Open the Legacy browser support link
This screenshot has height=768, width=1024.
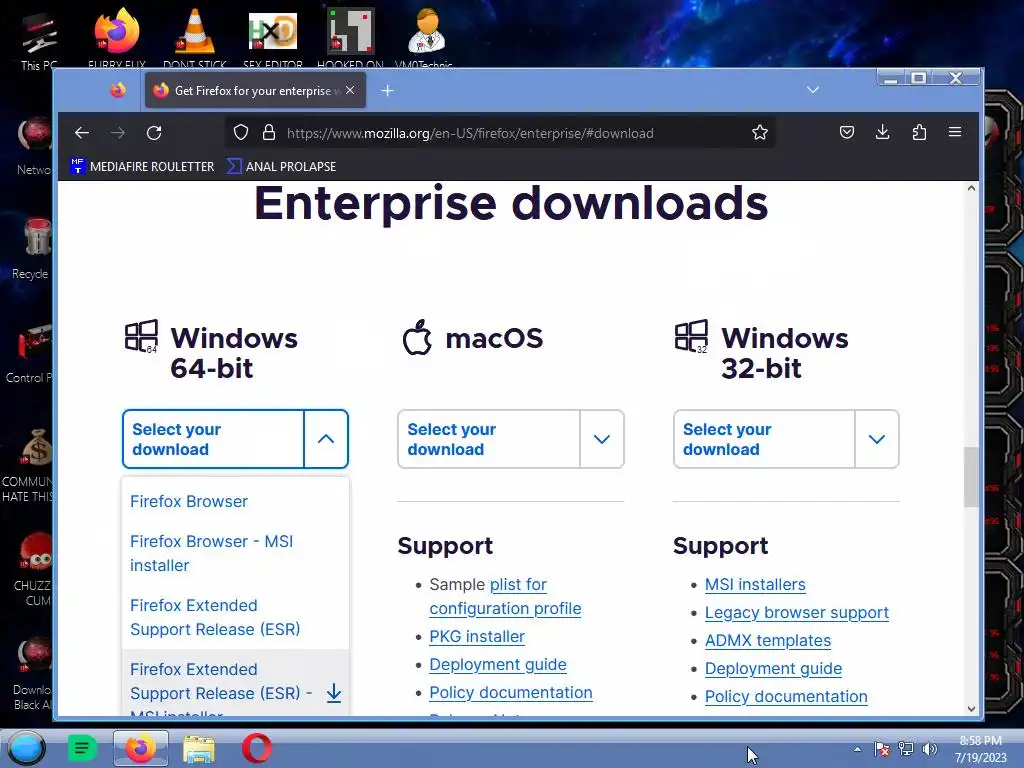coord(797,613)
